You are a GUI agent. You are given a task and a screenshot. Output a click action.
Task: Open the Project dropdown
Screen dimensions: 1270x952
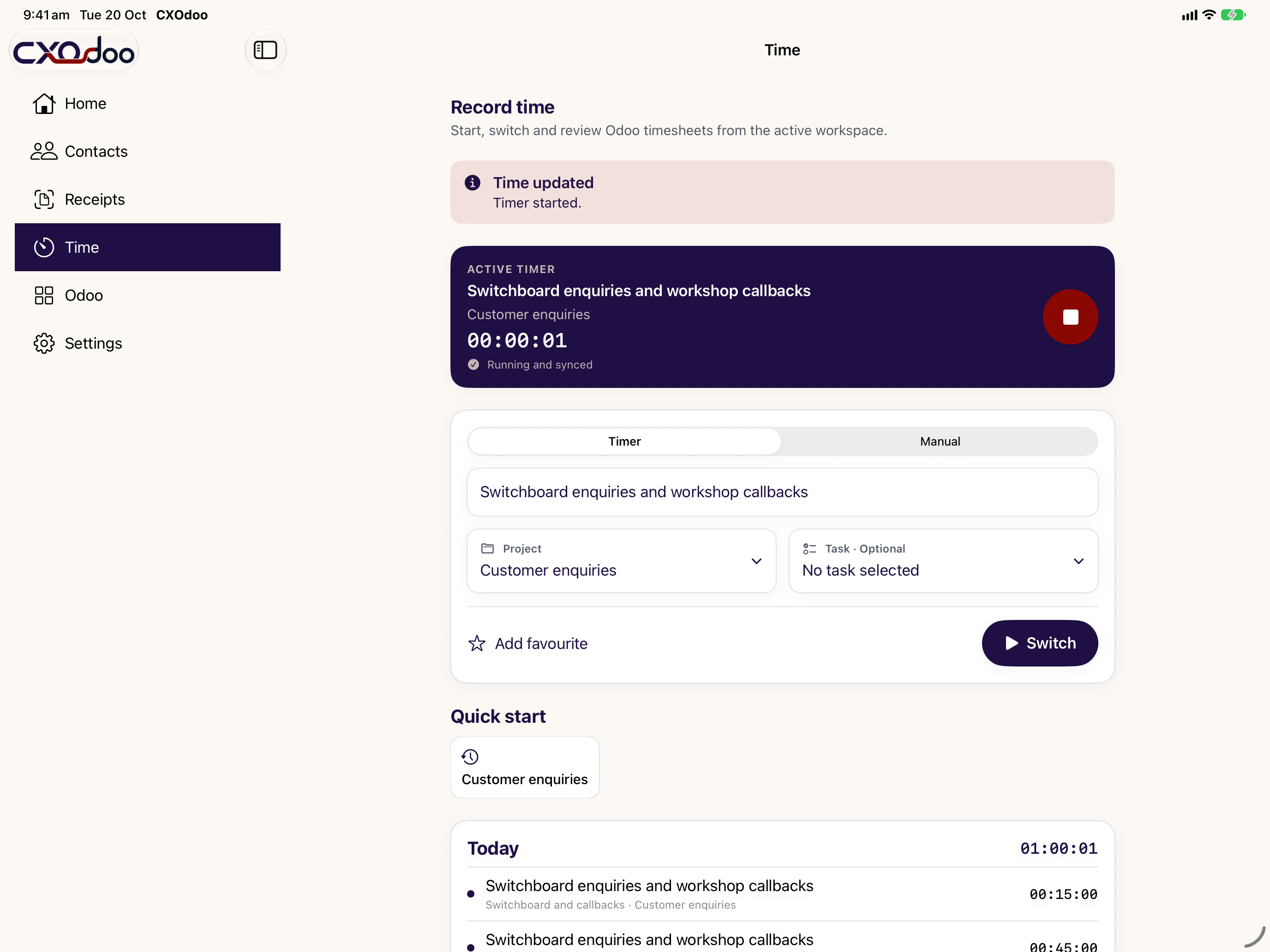[621, 561]
